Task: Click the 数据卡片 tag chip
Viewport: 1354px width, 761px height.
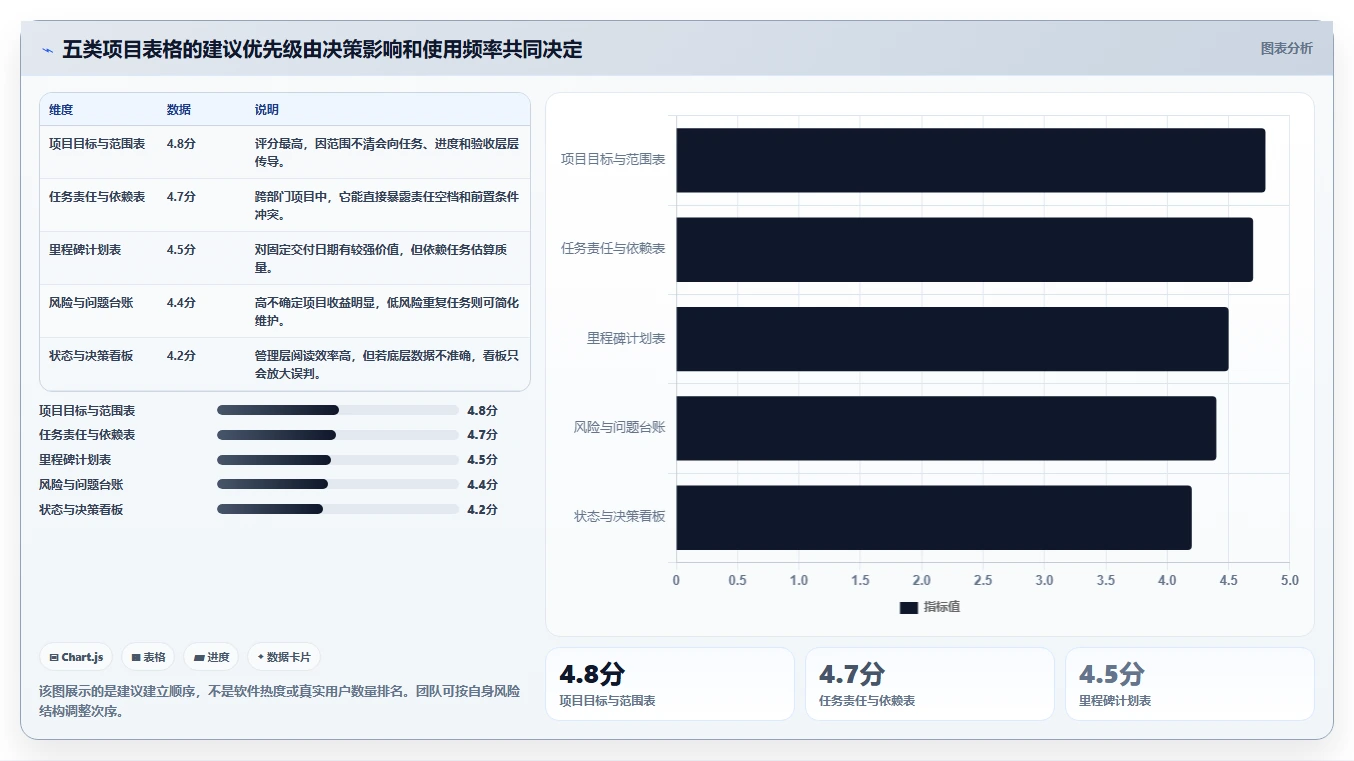Action: click(284, 657)
